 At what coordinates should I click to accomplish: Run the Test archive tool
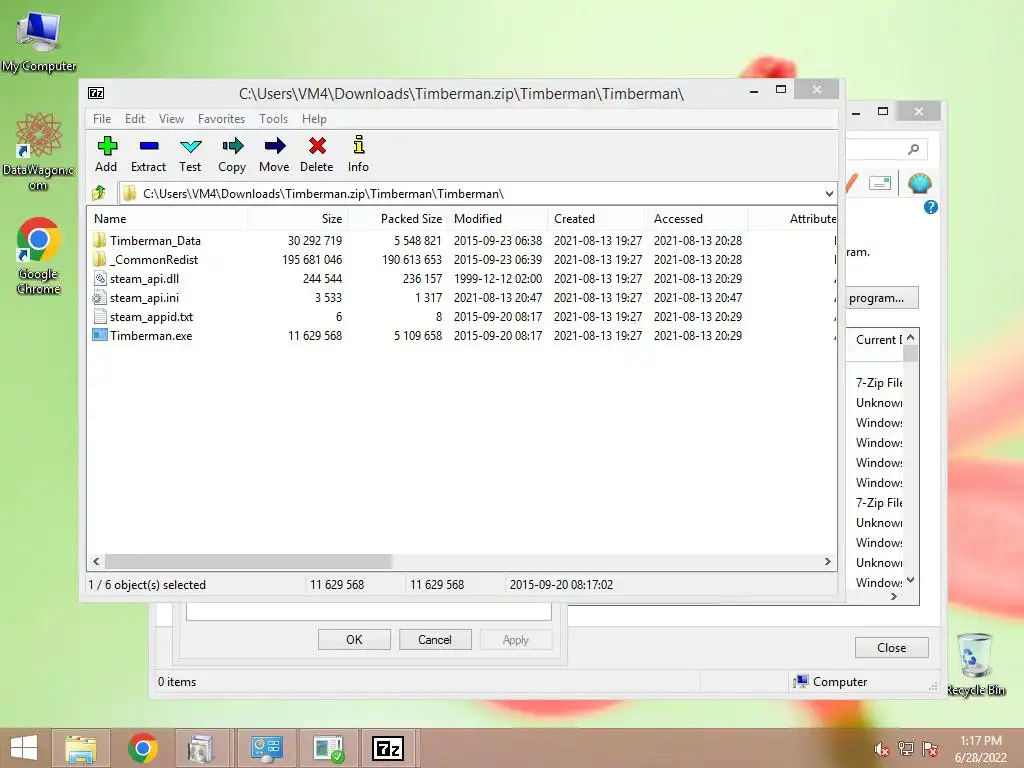point(191,146)
